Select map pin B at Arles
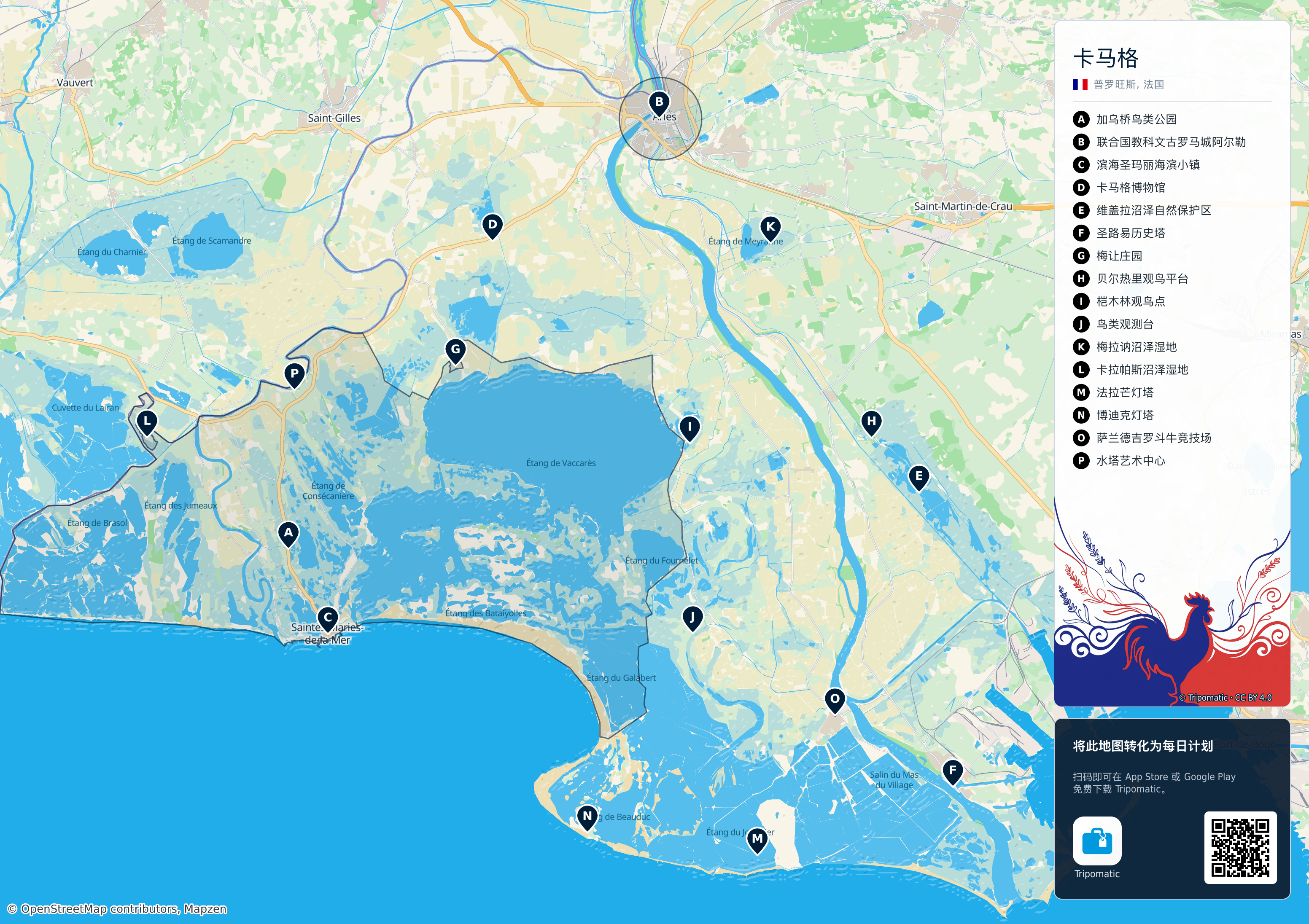 pos(659,103)
